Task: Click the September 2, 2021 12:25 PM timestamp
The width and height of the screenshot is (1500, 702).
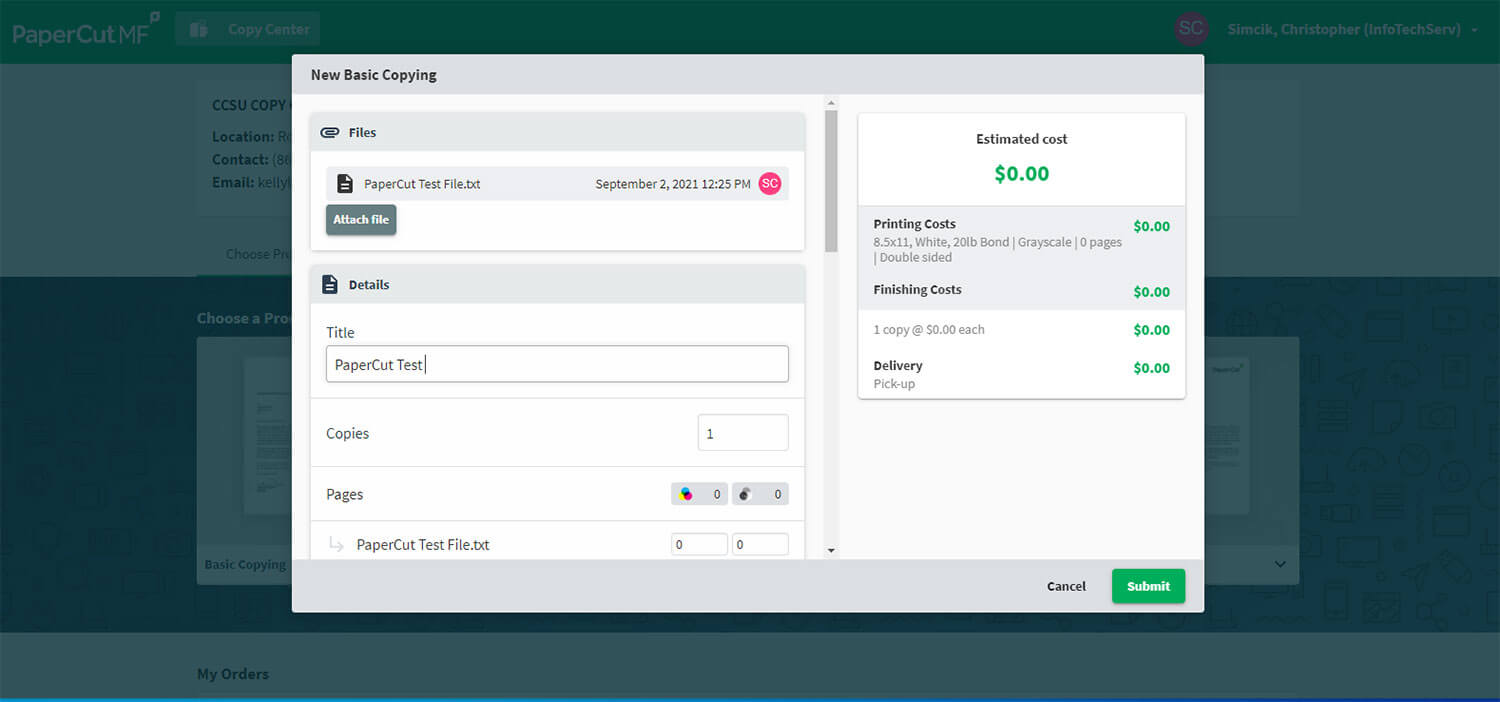Action: pyautogui.click(x=673, y=184)
